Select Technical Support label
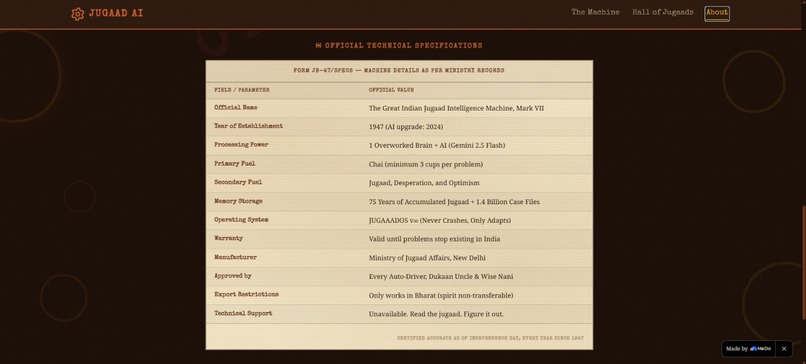 243,314
